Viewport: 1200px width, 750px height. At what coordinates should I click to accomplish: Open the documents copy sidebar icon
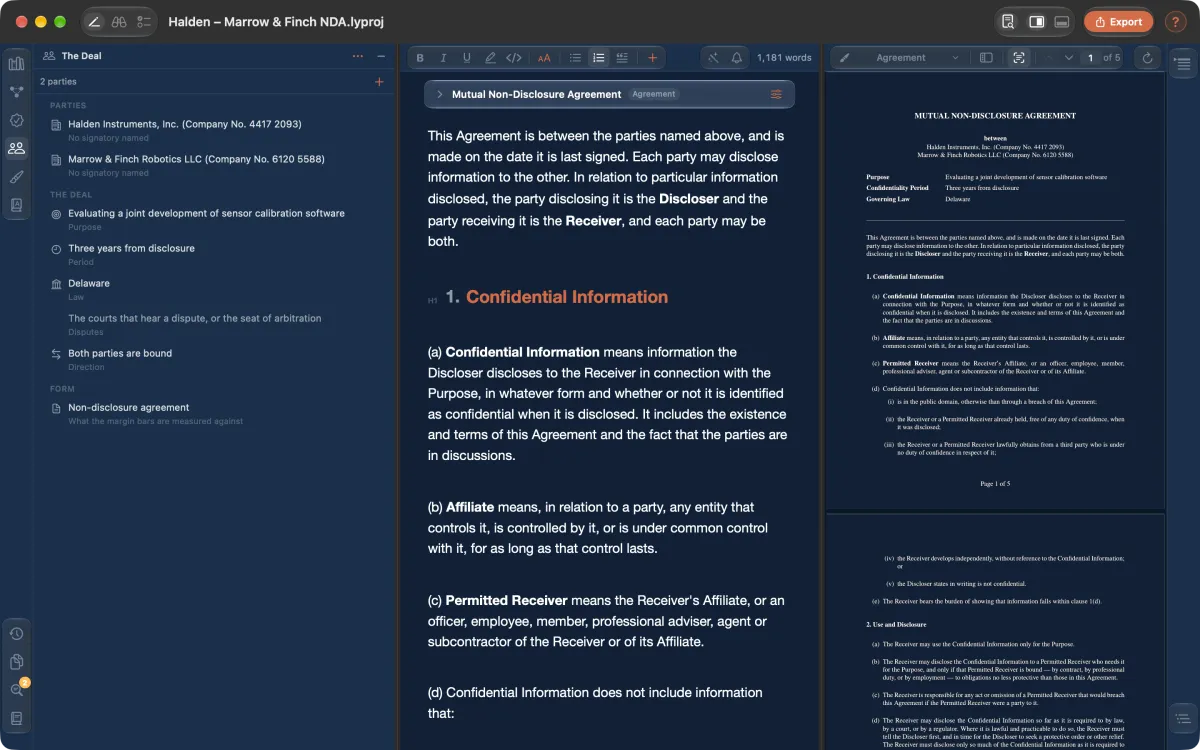[16, 662]
